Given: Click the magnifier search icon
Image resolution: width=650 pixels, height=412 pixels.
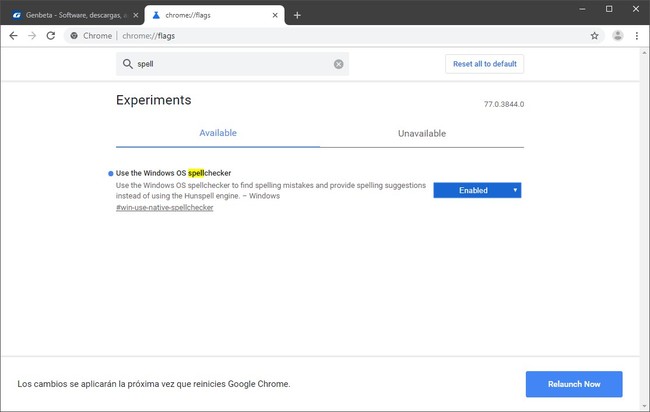Looking at the screenshot, I should click(x=128, y=64).
